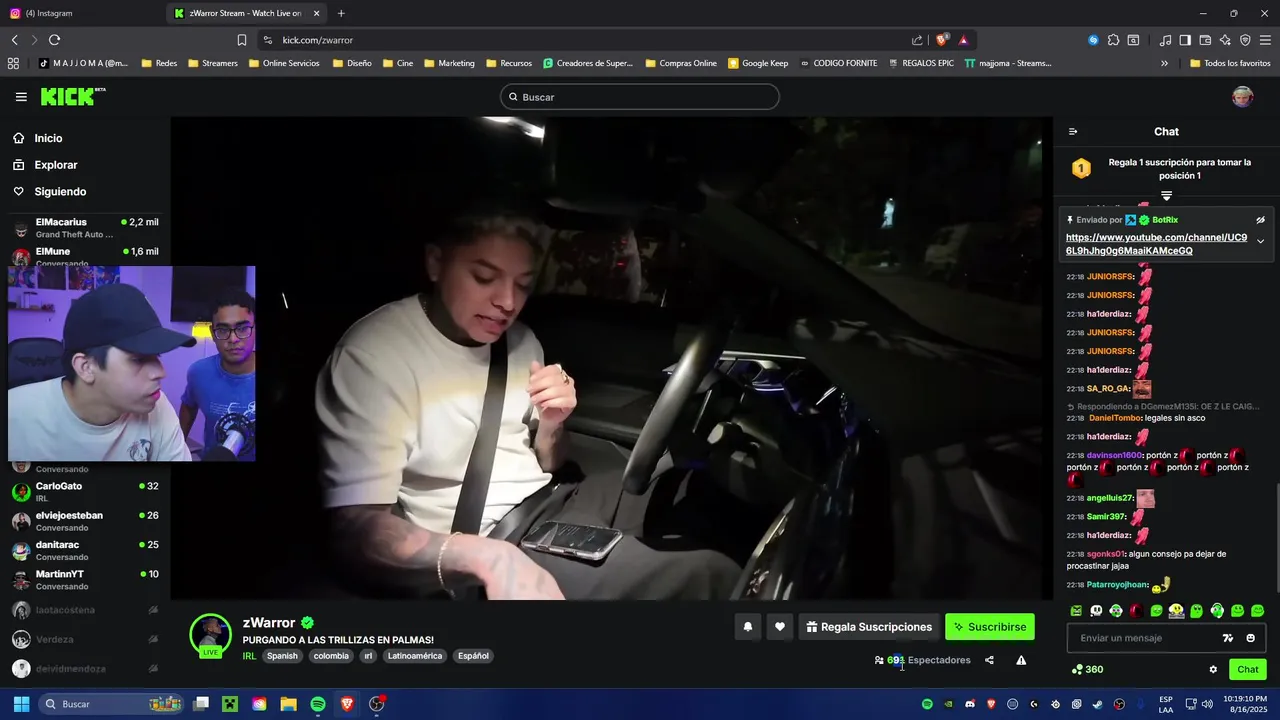Image resolution: width=1280 pixels, height=720 pixels.
Task: Open Todos los favoritos folder
Action: 1230,63
